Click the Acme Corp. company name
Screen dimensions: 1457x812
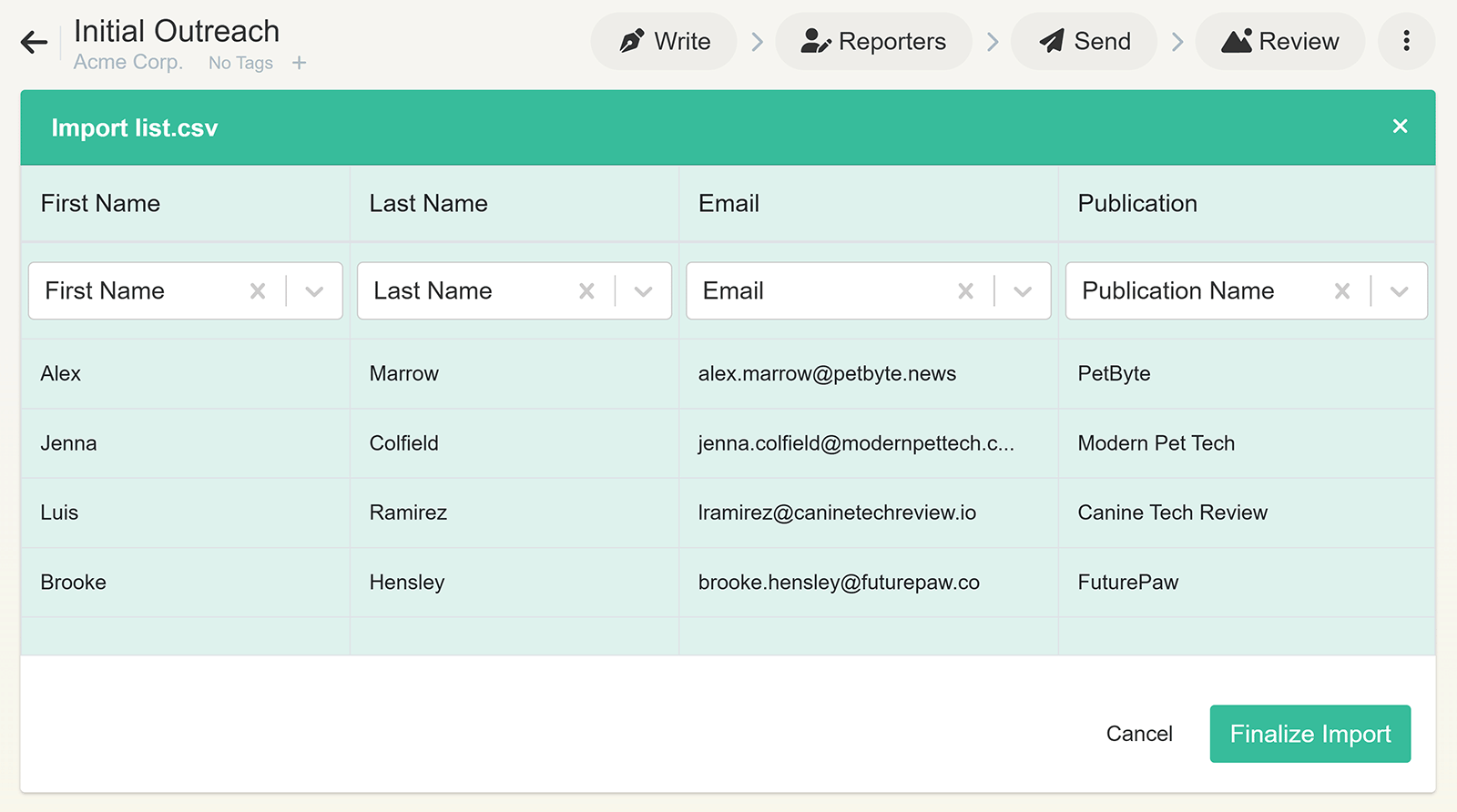pyautogui.click(x=128, y=62)
